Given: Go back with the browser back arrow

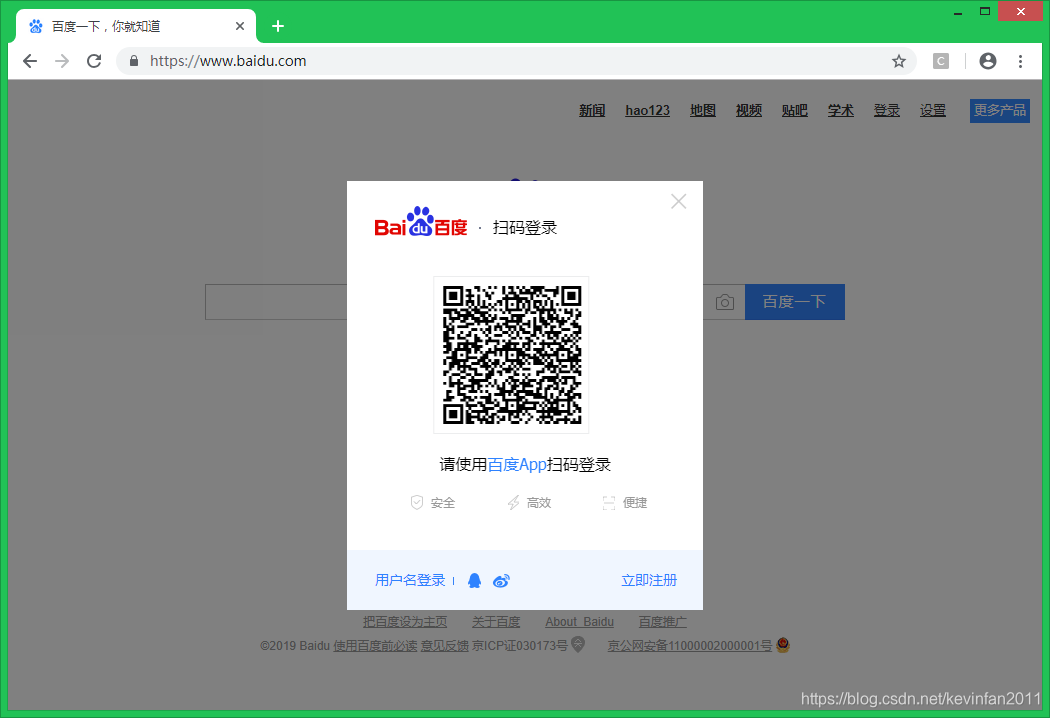Looking at the screenshot, I should click(x=30, y=61).
